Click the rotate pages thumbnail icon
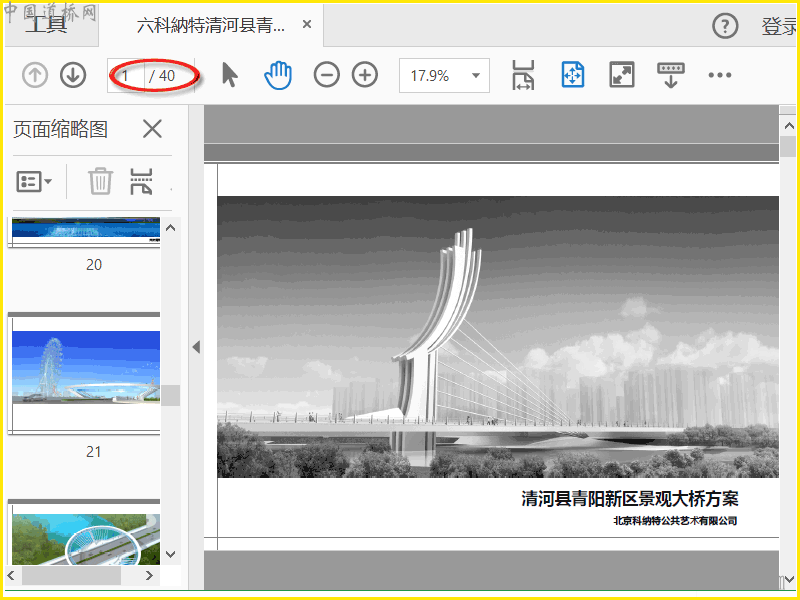This screenshot has width=800, height=600. pos(141,181)
